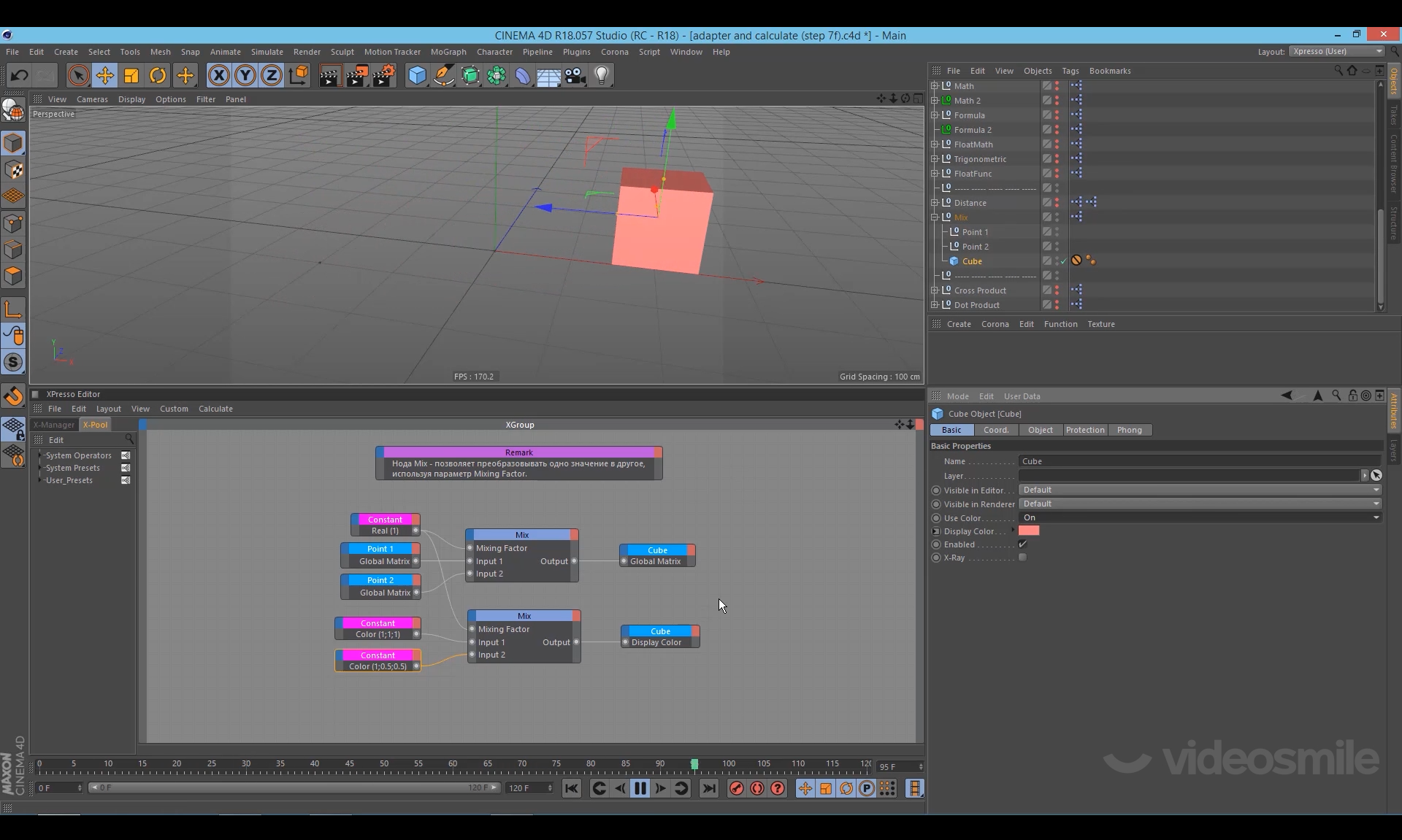Open the MoGraph menu
The height and width of the screenshot is (840, 1402).
point(448,52)
